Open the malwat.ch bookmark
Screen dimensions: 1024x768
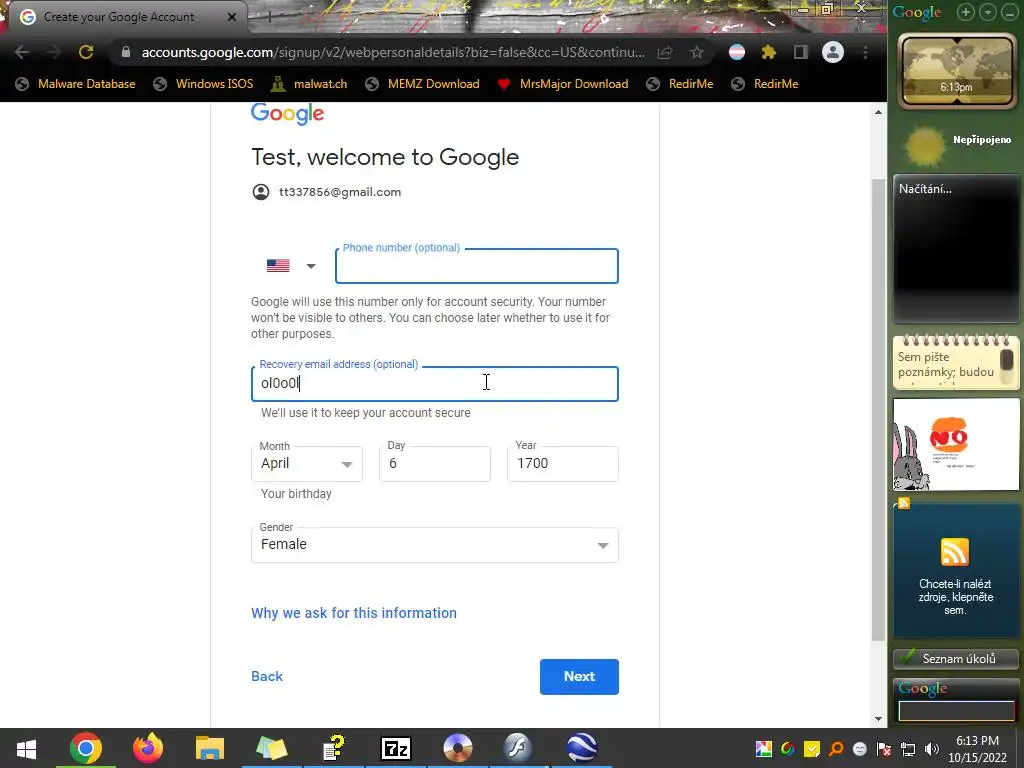tap(309, 84)
